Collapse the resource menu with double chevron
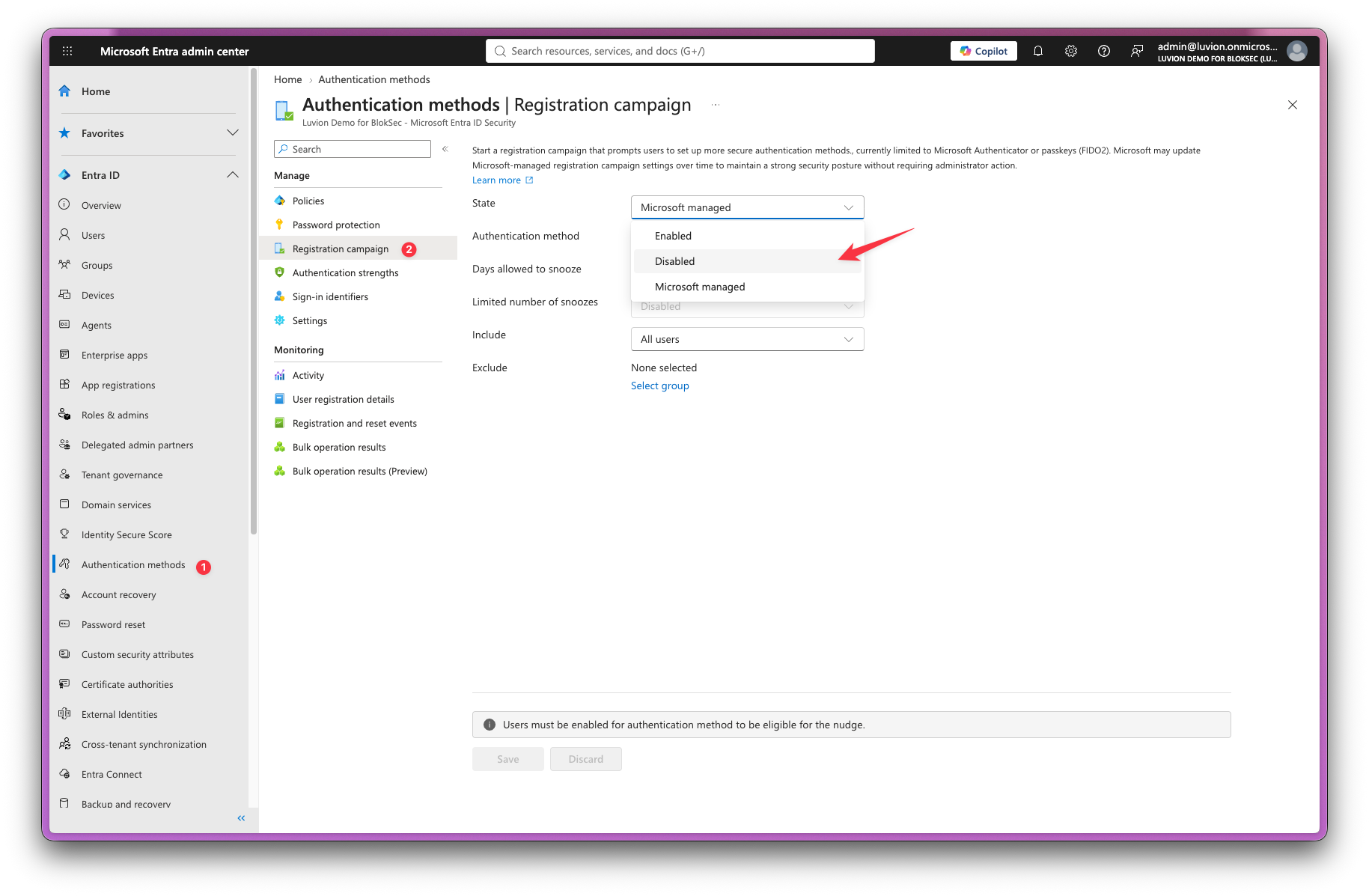The height and width of the screenshot is (896, 1369). [445, 149]
